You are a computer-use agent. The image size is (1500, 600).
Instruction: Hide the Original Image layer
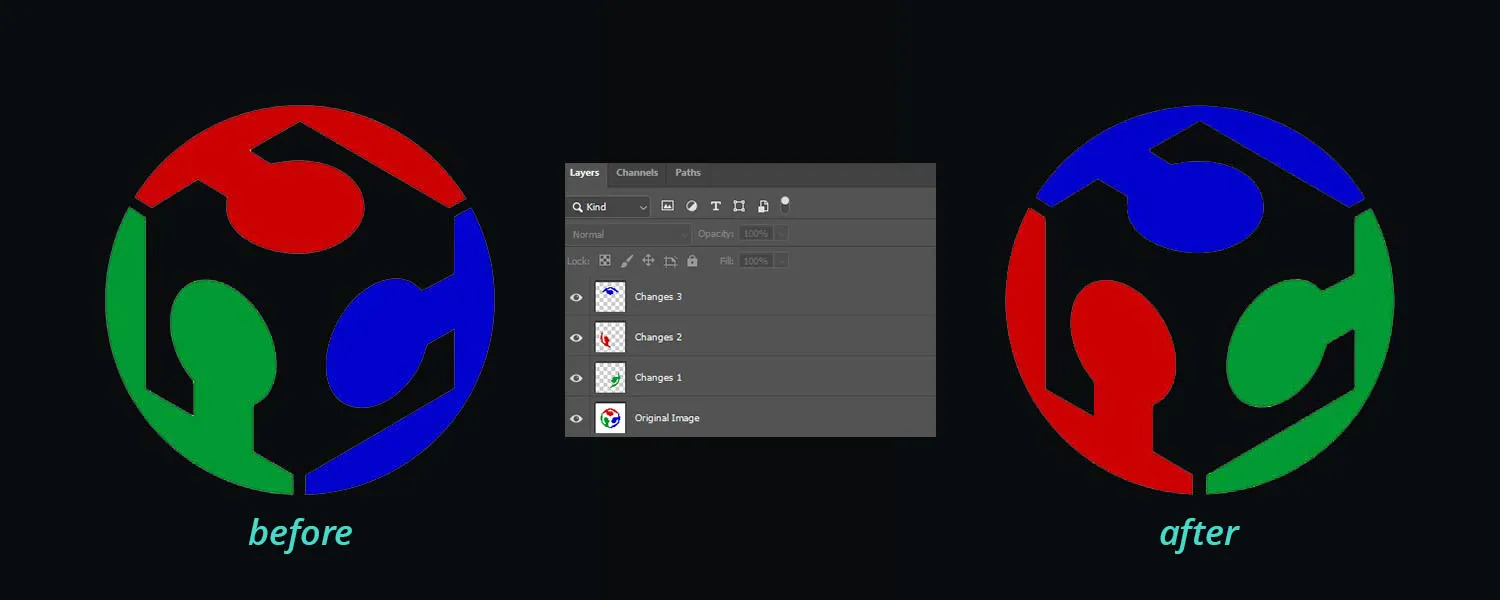coord(576,418)
